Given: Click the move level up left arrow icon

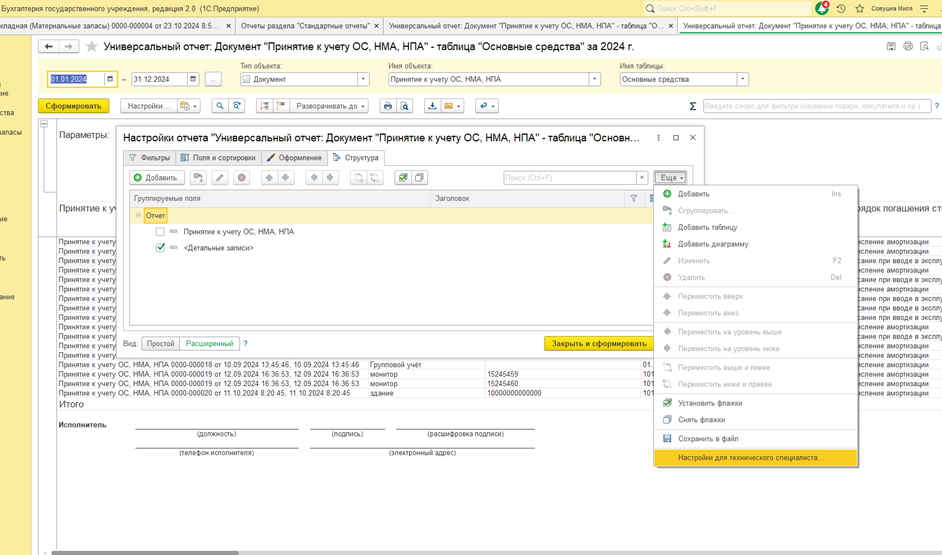Looking at the screenshot, I should (x=313, y=177).
